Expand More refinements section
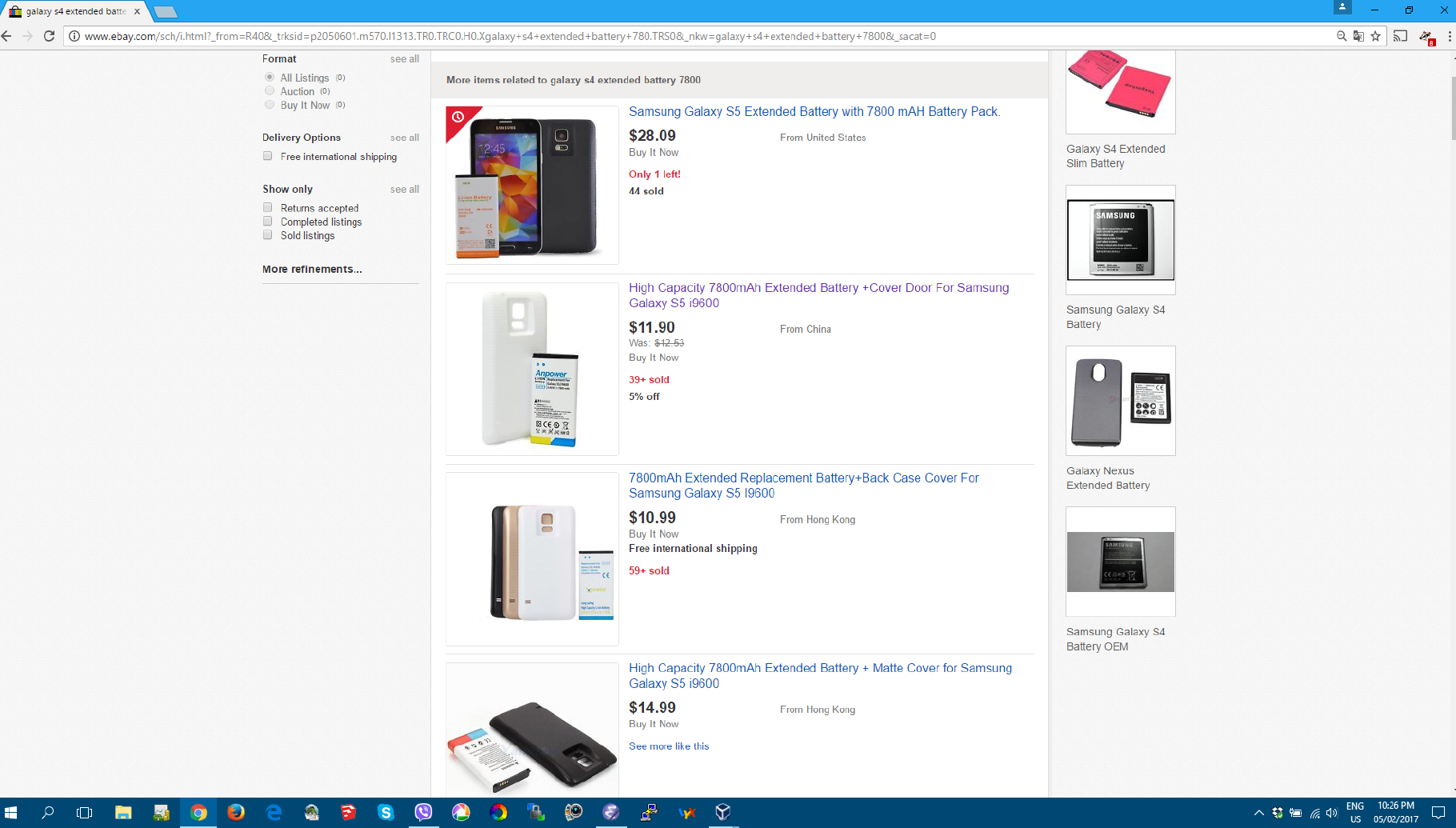This screenshot has height=828, width=1456. pyautogui.click(x=312, y=270)
